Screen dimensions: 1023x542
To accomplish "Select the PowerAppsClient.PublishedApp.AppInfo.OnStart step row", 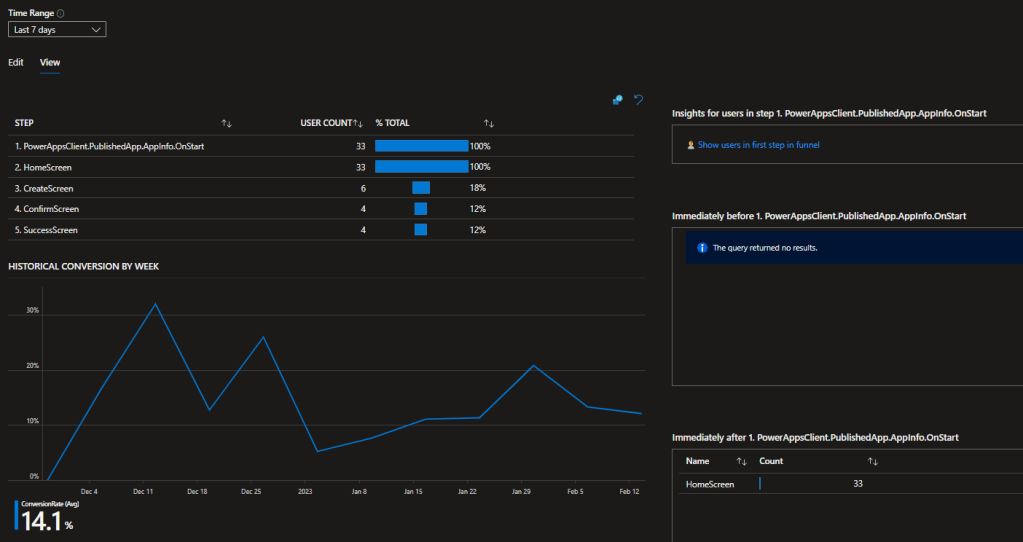I will (x=110, y=146).
